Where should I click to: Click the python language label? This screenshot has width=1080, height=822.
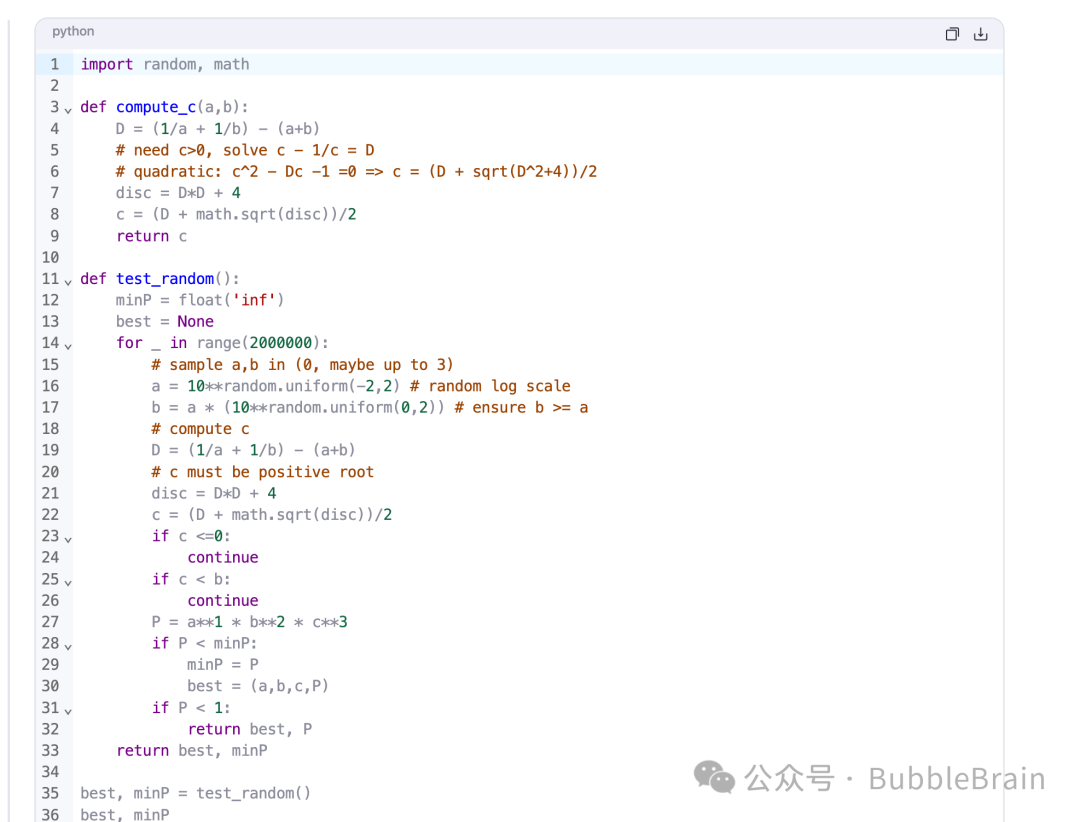pos(73,32)
